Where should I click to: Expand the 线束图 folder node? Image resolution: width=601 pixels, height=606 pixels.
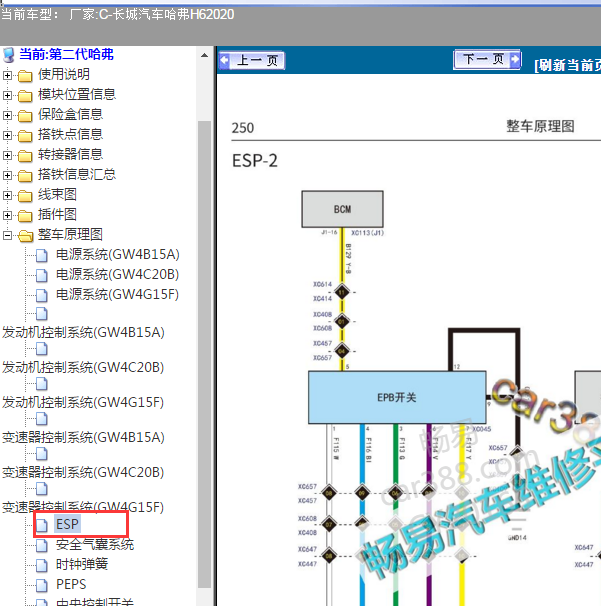pyautogui.click(x=7, y=196)
